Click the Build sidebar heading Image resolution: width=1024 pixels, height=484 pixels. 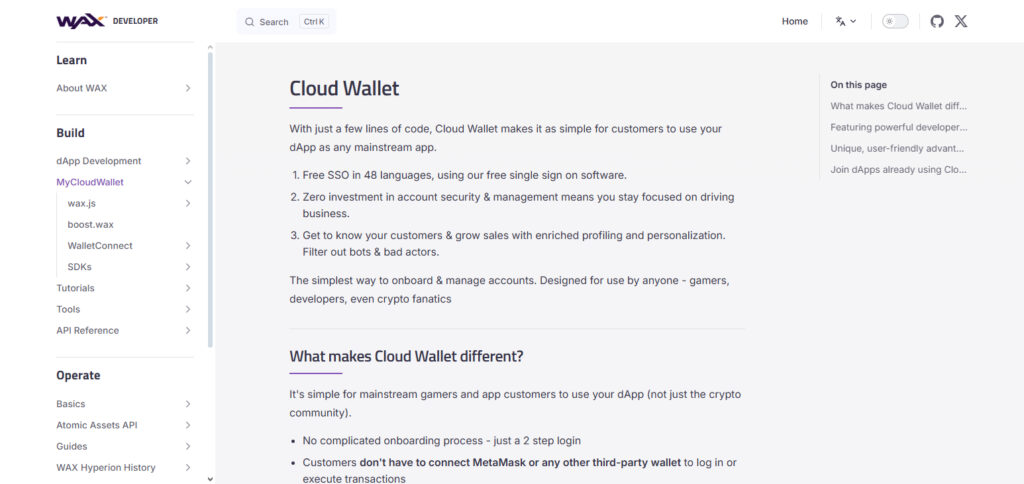pos(71,133)
